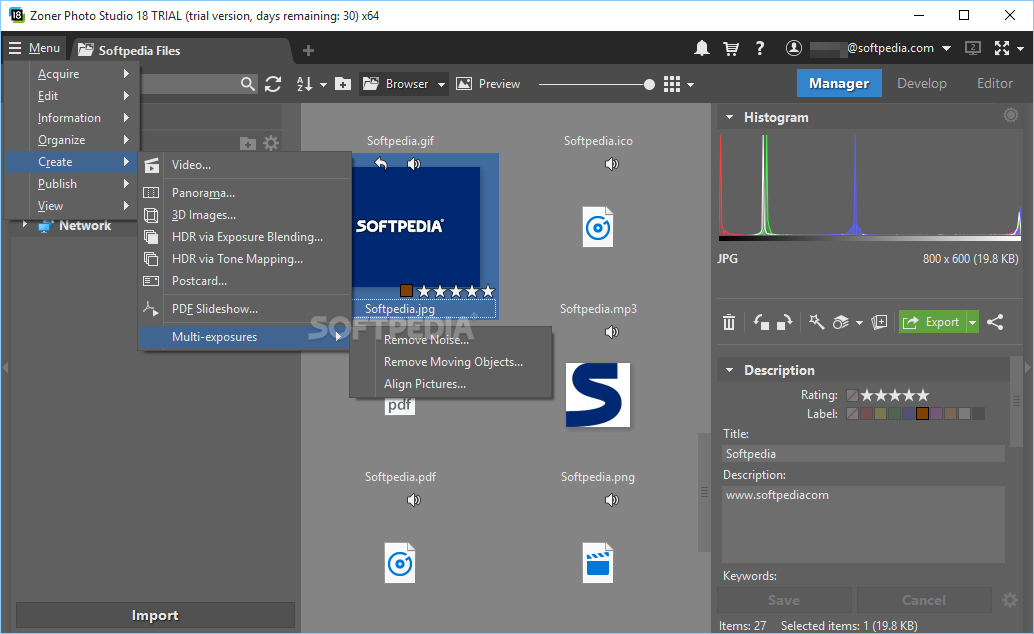Click the new folder icon in toolbar
Viewport: 1034px width, 634px height.
[343, 84]
